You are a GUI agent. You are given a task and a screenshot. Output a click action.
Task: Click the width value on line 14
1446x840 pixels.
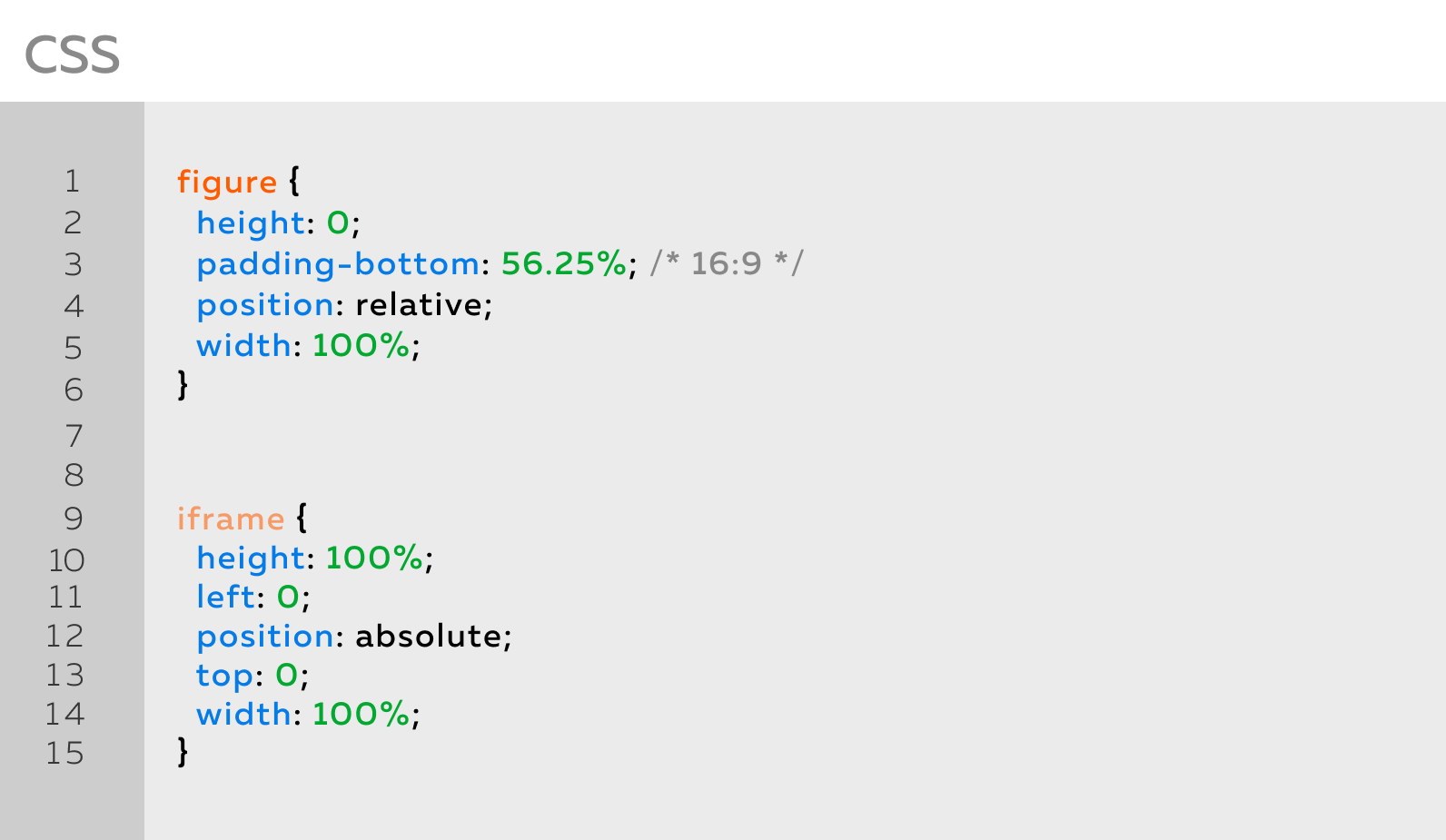361,714
